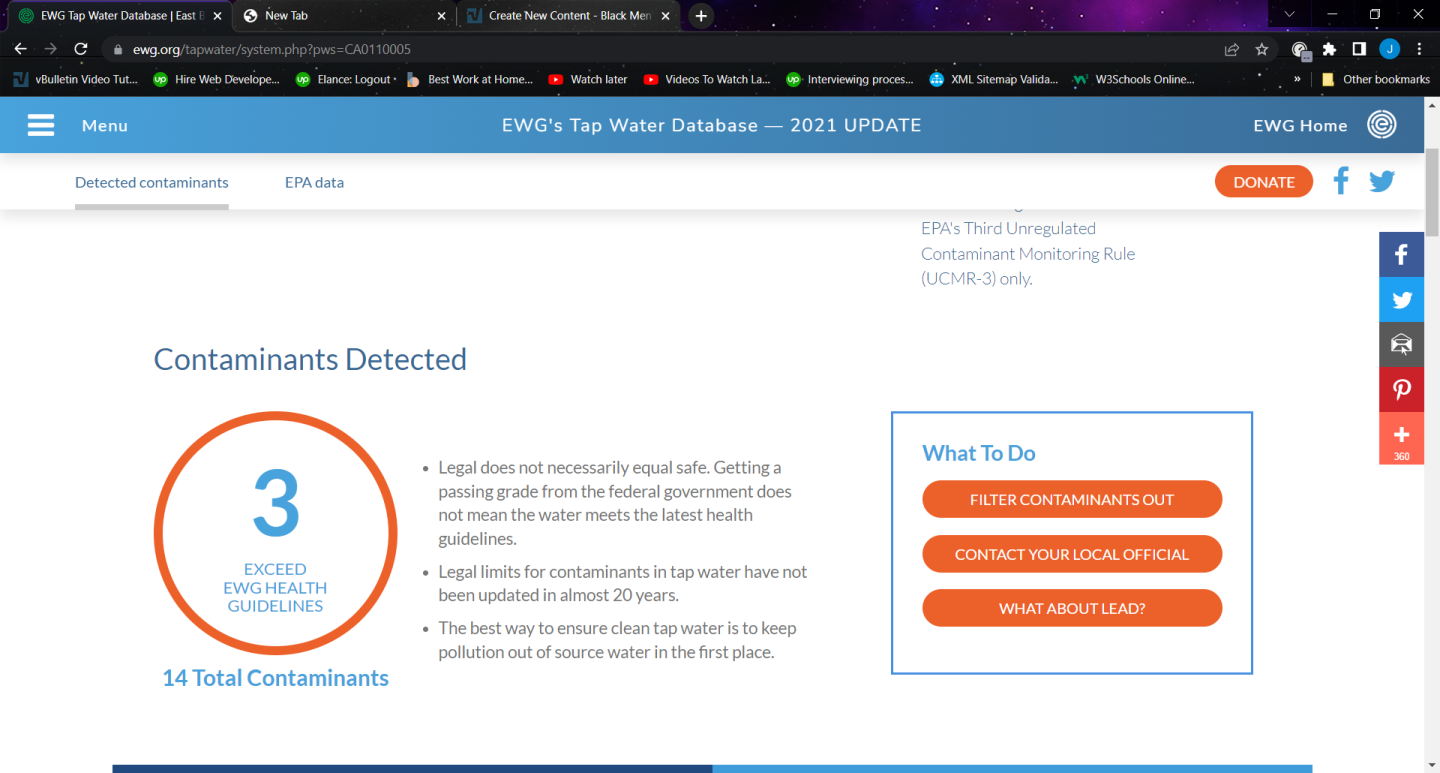The height and width of the screenshot is (773, 1440).
Task: Click the DONATE button
Action: 1264,182
